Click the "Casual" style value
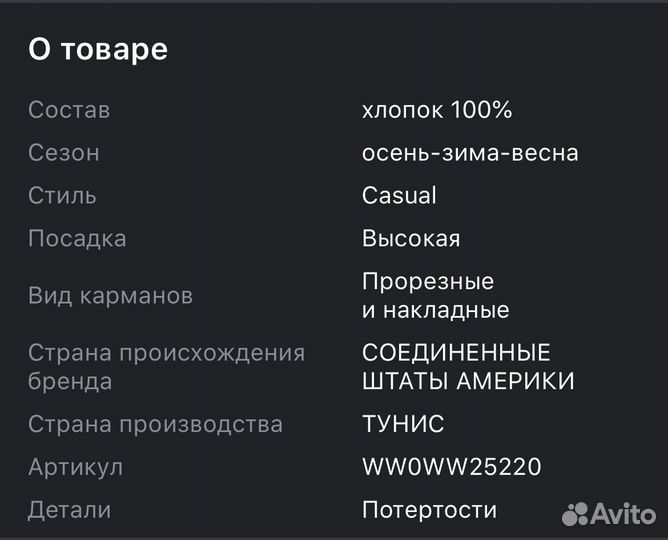The width and height of the screenshot is (668, 540). click(399, 196)
